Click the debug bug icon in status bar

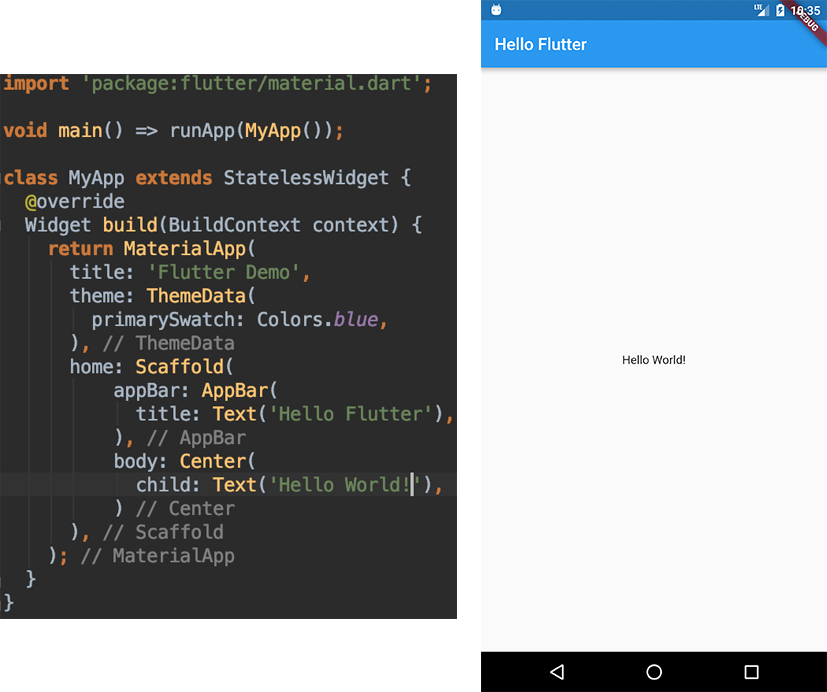496,9
